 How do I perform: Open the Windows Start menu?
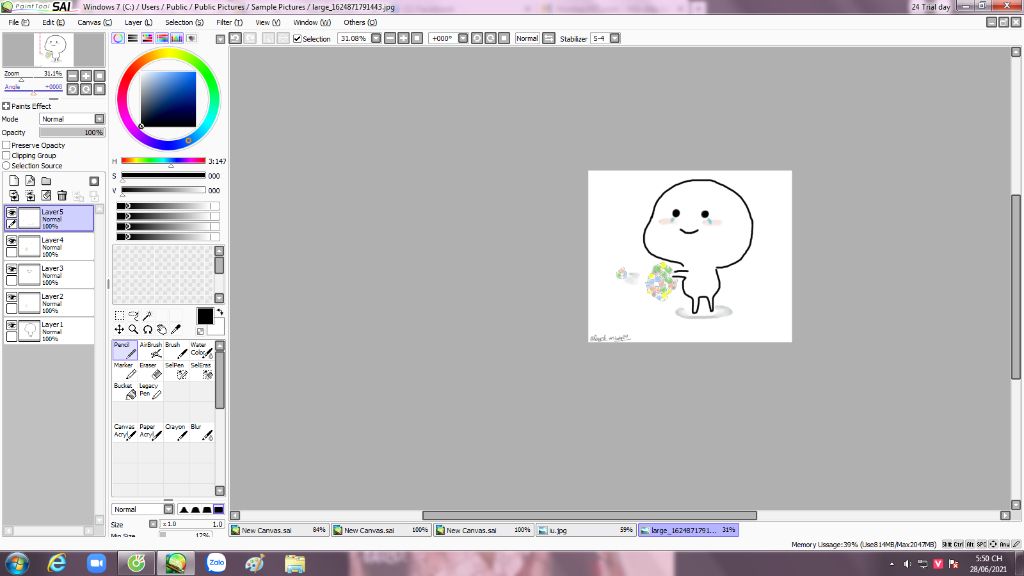click(x=16, y=563)
